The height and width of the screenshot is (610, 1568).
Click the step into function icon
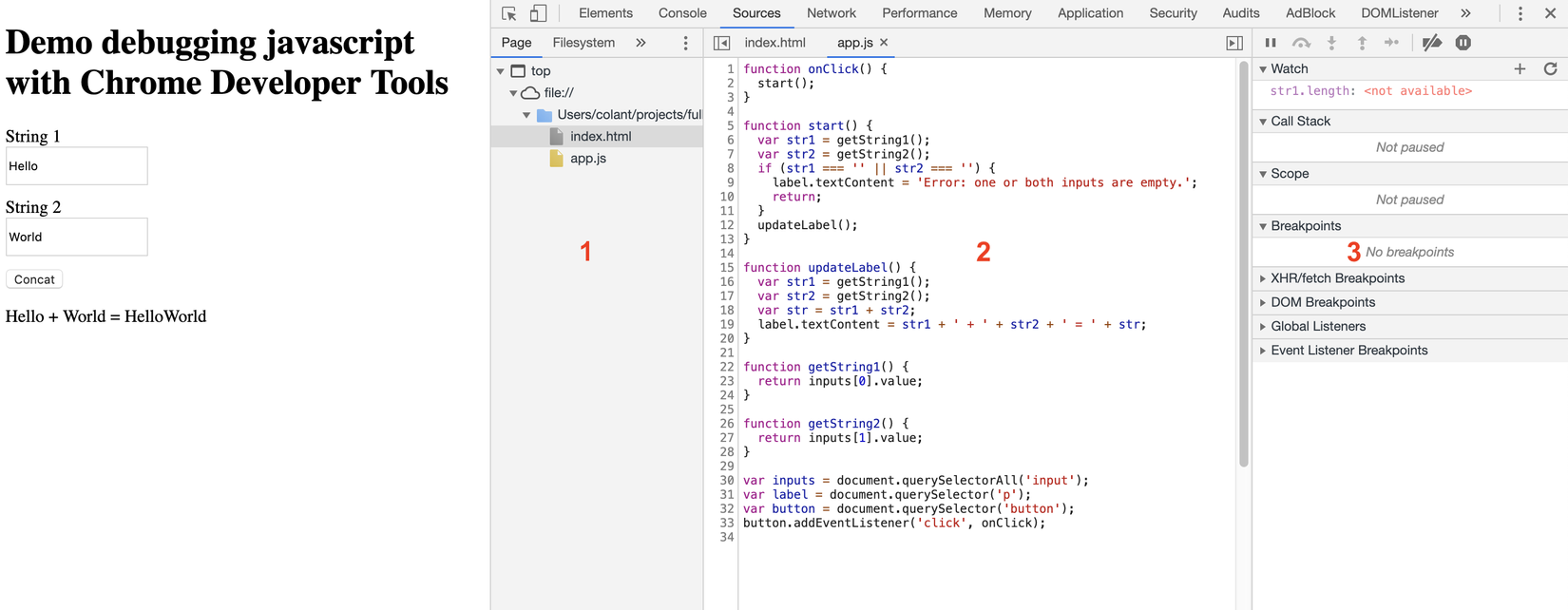coord(1331,43)
